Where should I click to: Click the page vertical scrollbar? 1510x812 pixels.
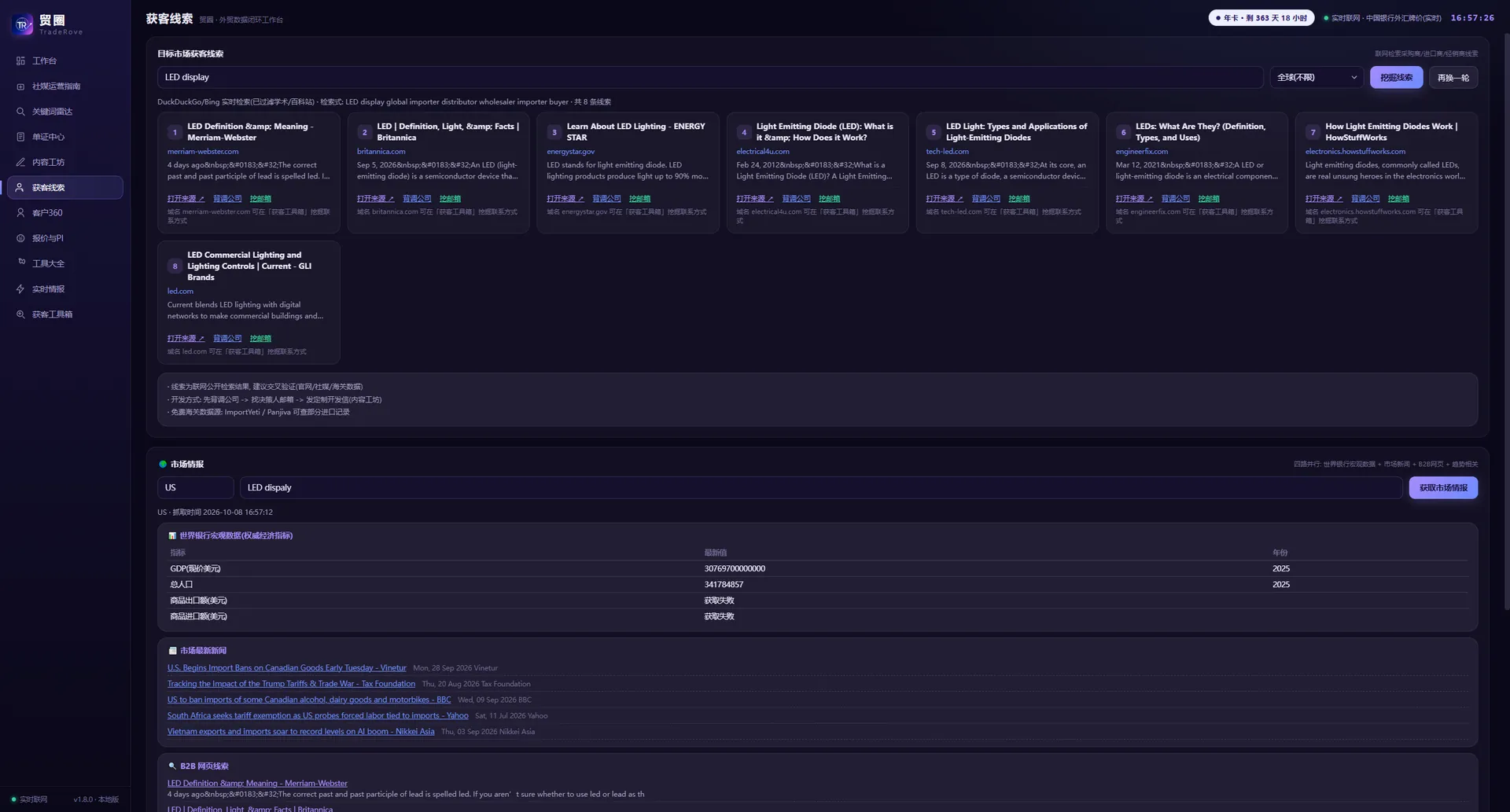point(1506,321)
